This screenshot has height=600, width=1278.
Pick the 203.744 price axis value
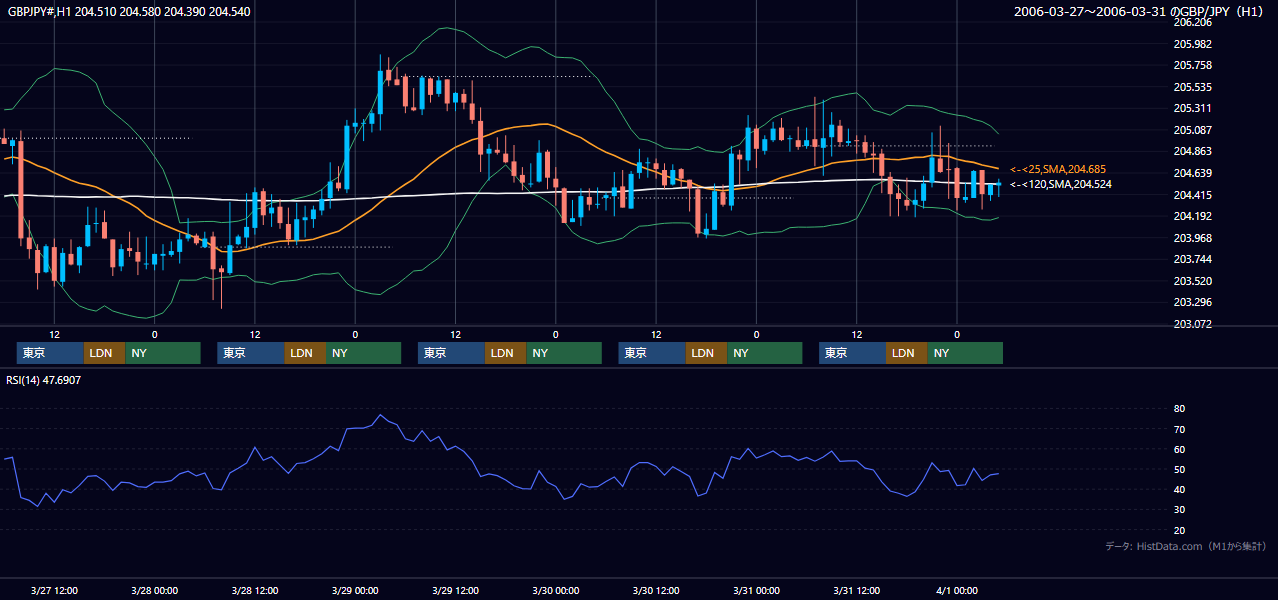[1193, 259]
